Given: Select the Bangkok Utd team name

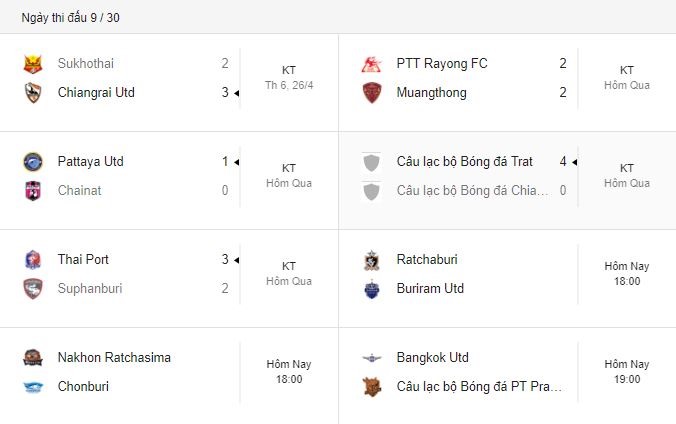Looking at the screenshot, I should pyautogui.click(x=432, y=358).
